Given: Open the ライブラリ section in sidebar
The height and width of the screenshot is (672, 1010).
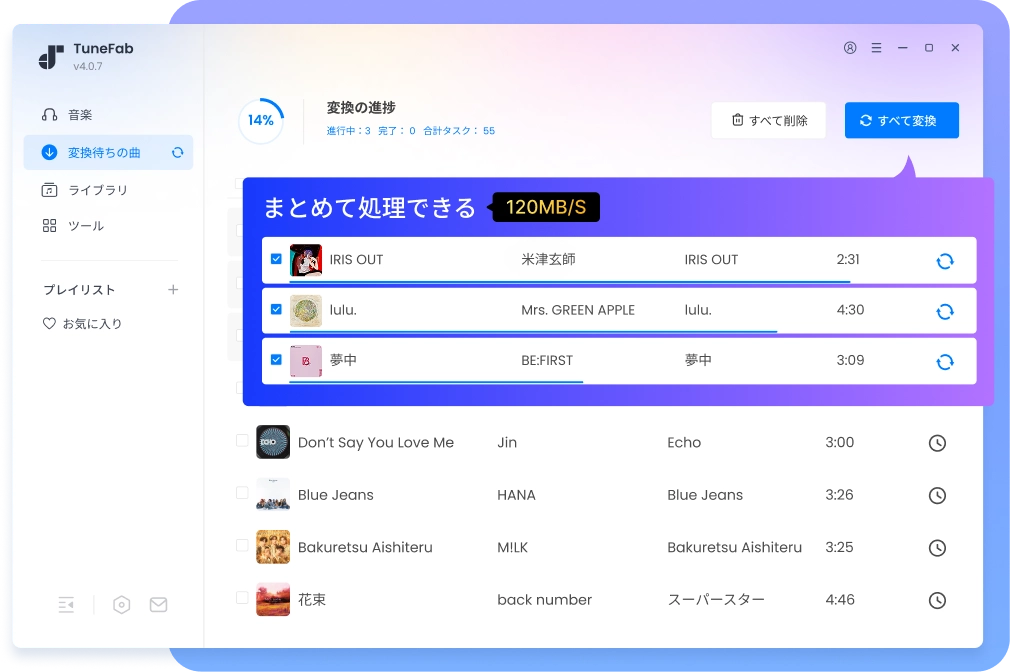Looking at the screenshot, I should [x=97, y=190].
